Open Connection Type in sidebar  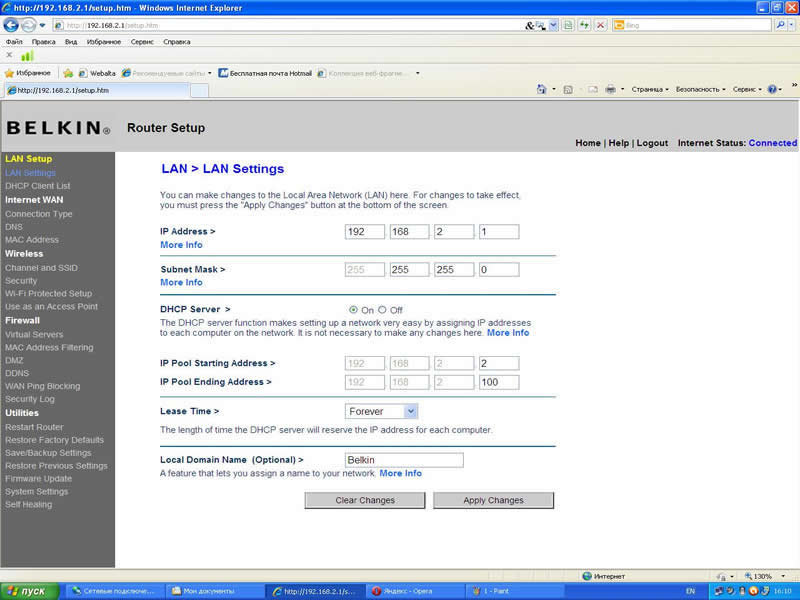(39, 214)
